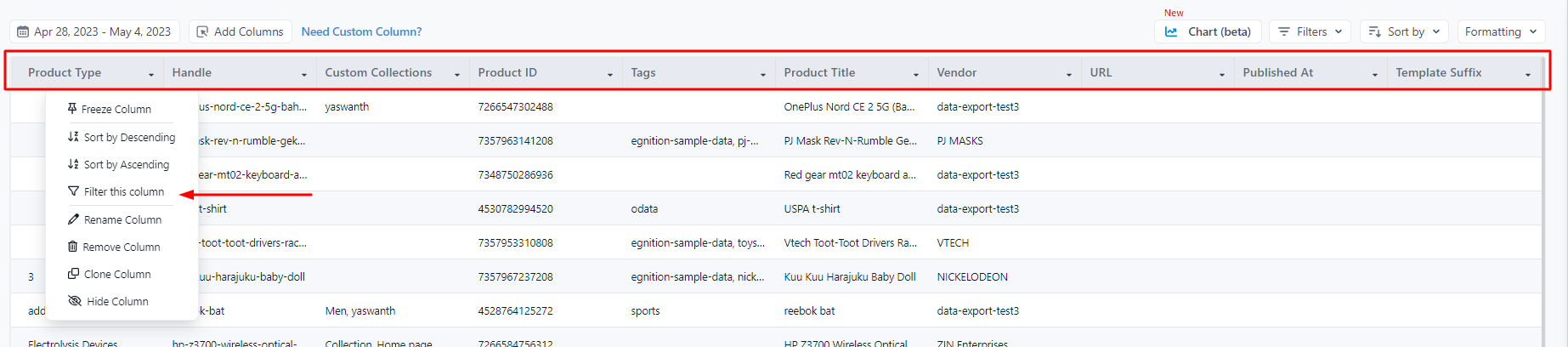1568x347 pixels.
Task: Open the Add Columns panel
Action: pyautogui.click(x=240, y=31)
